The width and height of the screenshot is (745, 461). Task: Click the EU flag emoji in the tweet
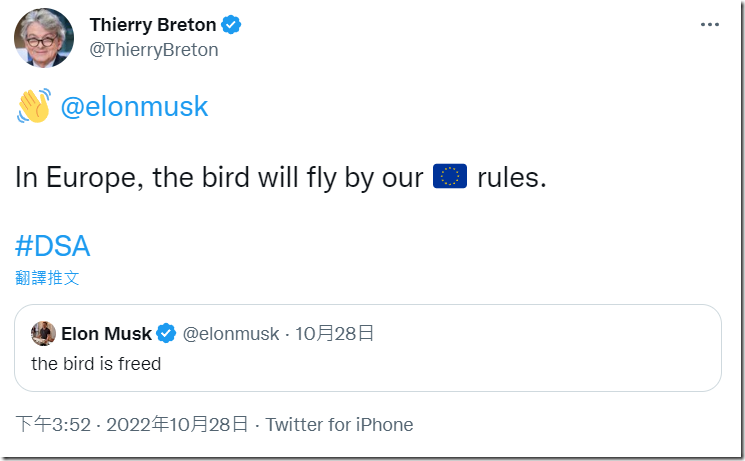click(450, 177)
